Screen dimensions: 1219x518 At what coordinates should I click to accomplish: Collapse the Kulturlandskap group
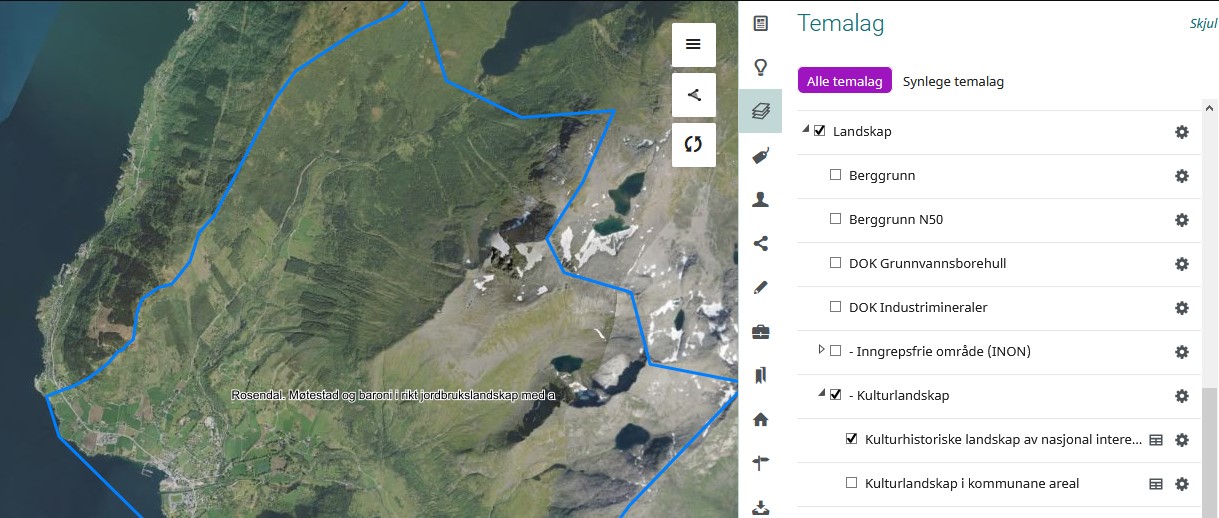point(821,394)
